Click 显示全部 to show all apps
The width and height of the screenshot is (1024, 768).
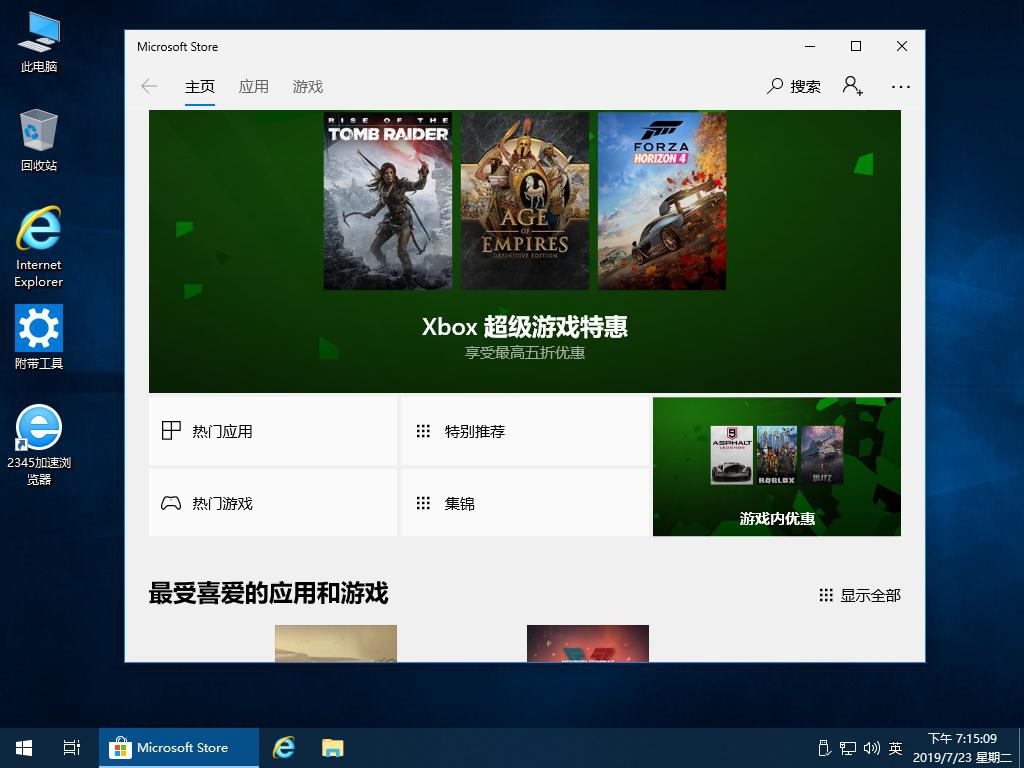point(859,595)
